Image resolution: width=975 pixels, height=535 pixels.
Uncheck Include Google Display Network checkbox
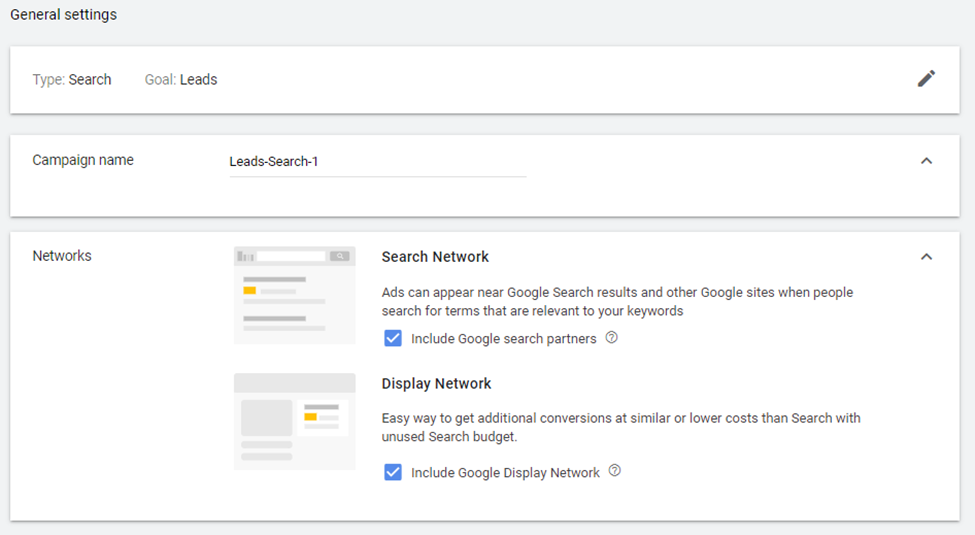coord(393,472)
